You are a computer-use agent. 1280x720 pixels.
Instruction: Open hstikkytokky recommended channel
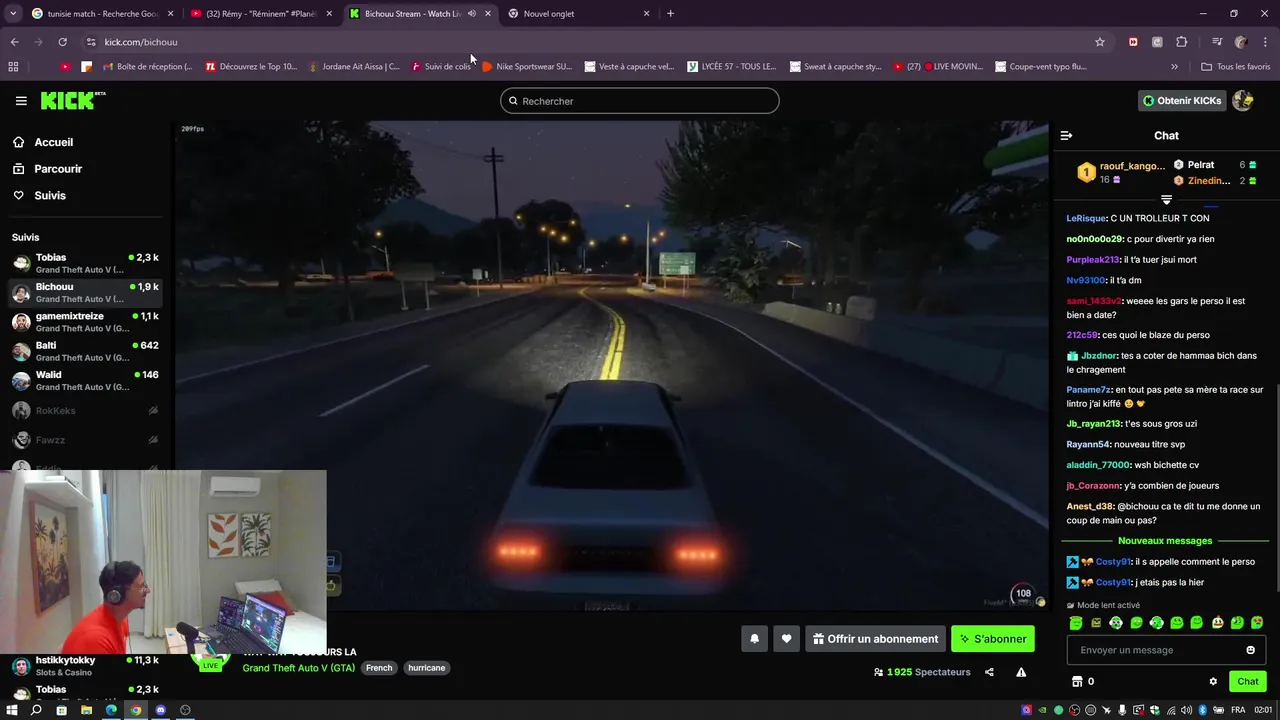85,666
